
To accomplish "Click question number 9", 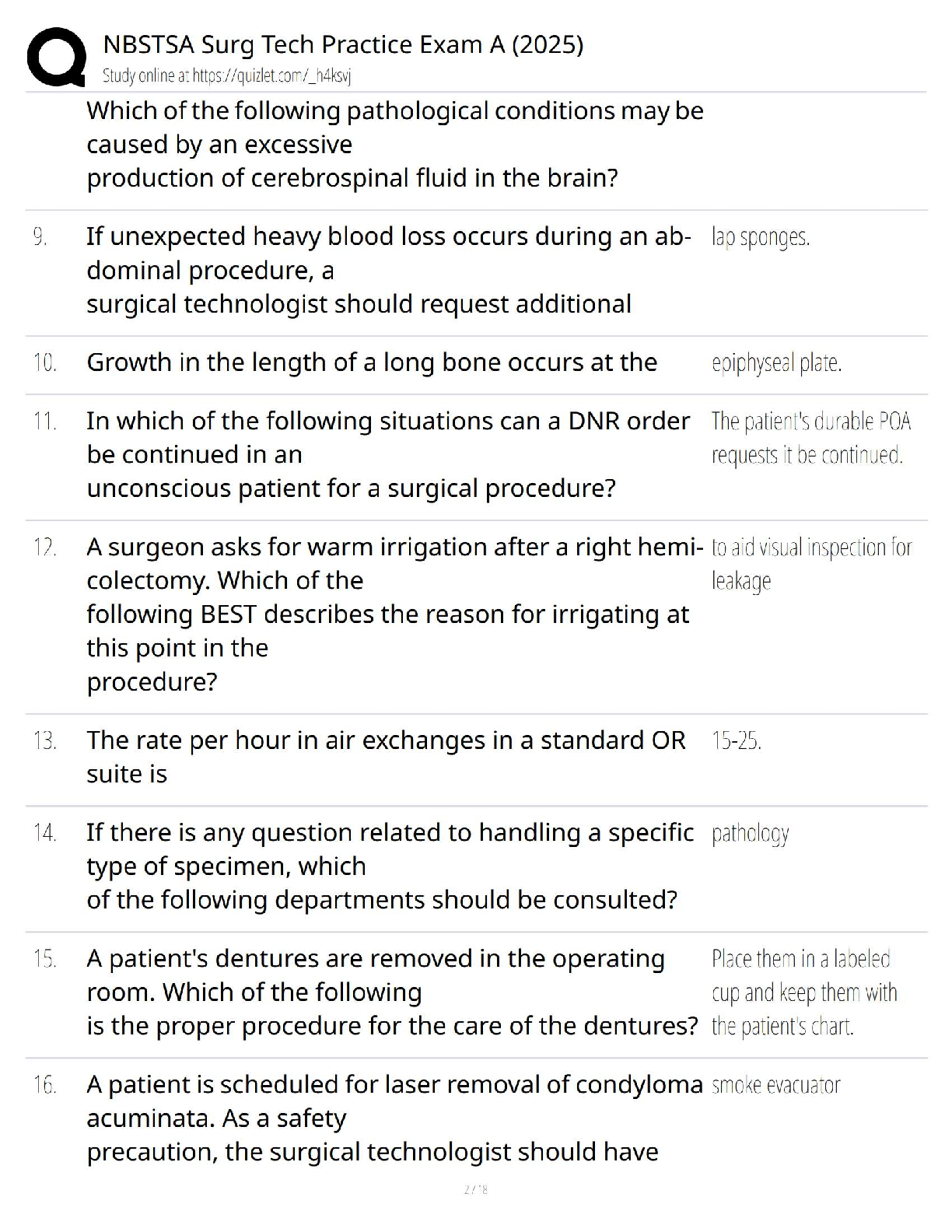I will click(x=40, y=236).
